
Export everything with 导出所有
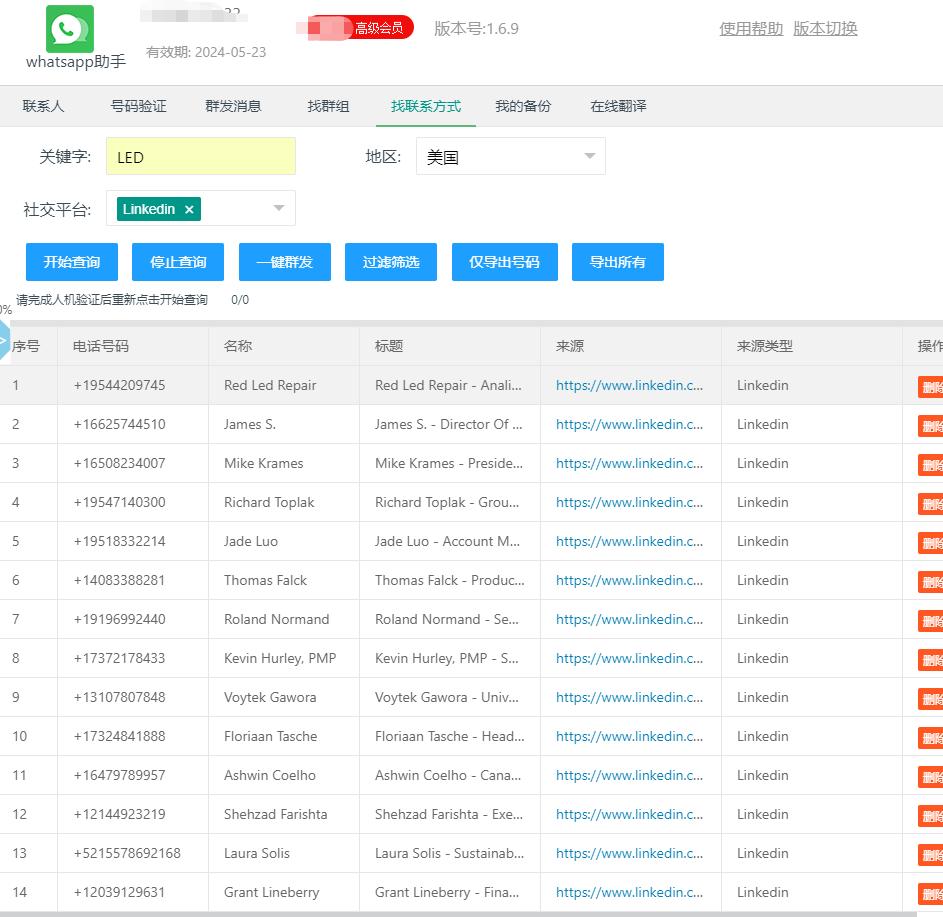coord(617,262)
